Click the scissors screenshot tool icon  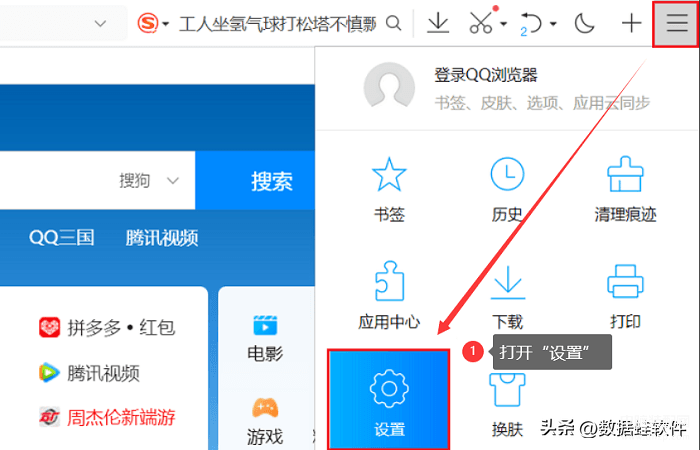click(x=481, y=23)
